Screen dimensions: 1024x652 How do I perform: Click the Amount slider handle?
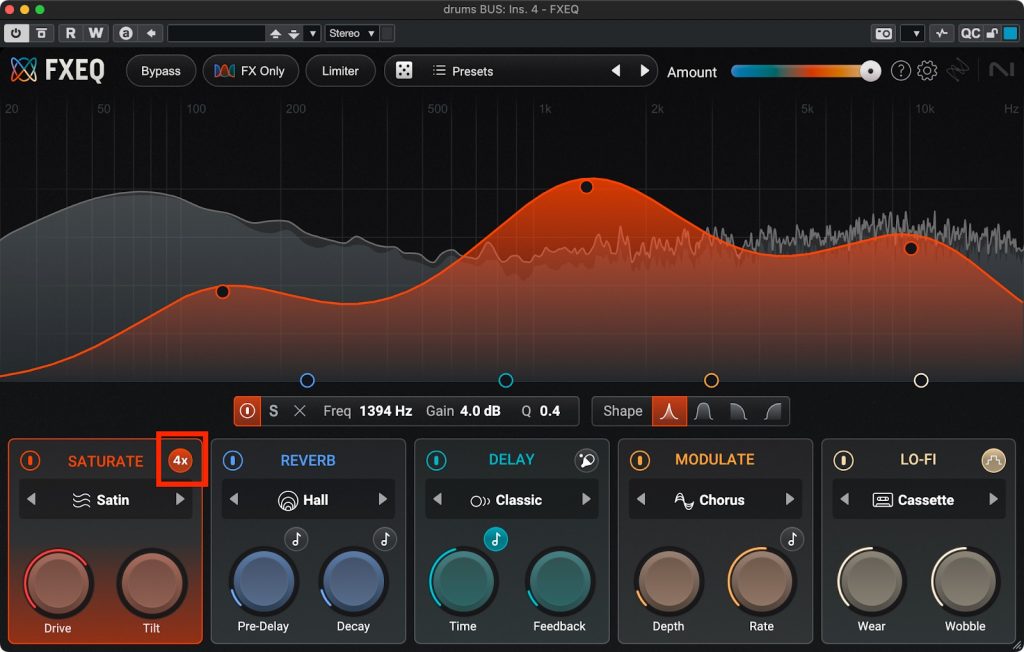(x=871, y=71)
